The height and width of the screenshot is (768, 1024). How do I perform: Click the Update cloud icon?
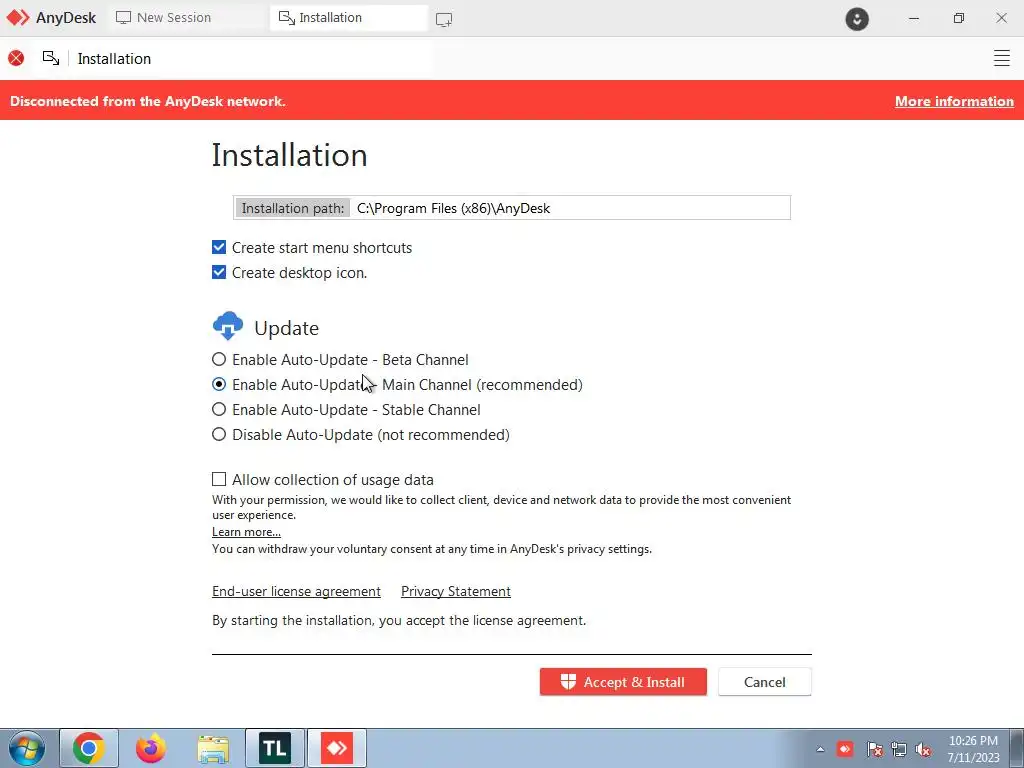point(228,326)
